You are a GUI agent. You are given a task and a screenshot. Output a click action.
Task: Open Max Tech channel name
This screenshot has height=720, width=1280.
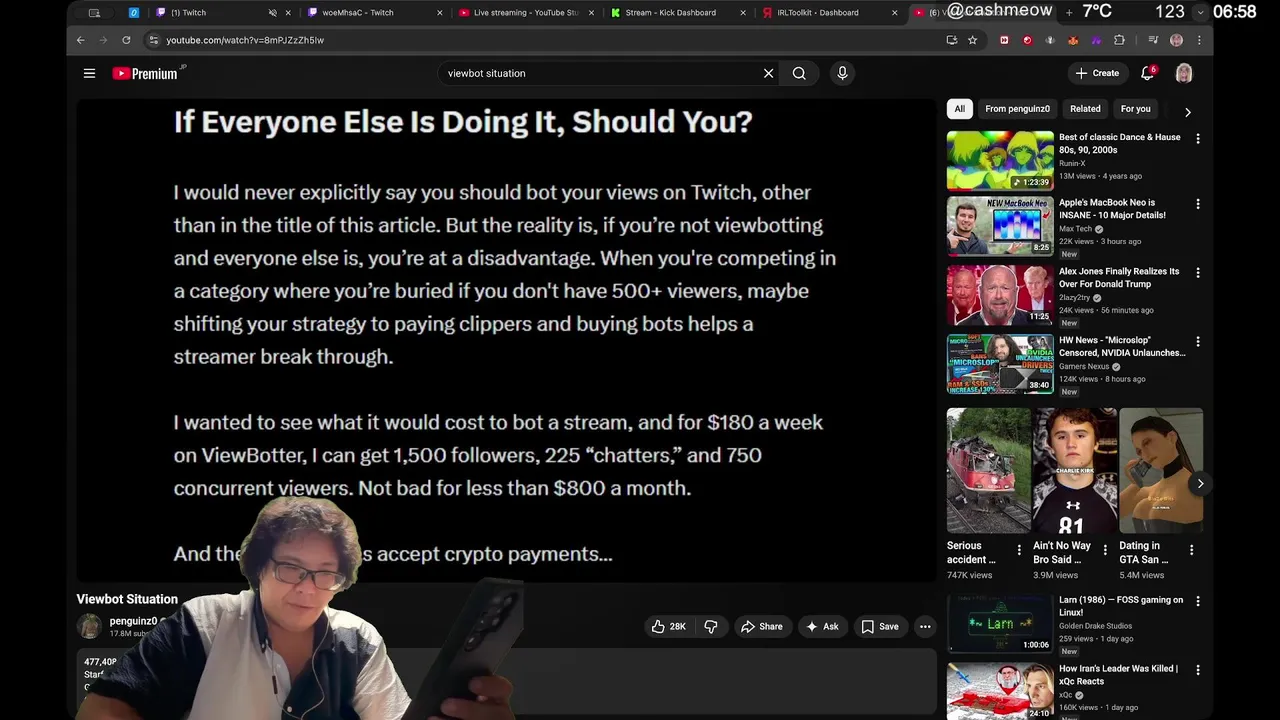tap(1075, 229)
